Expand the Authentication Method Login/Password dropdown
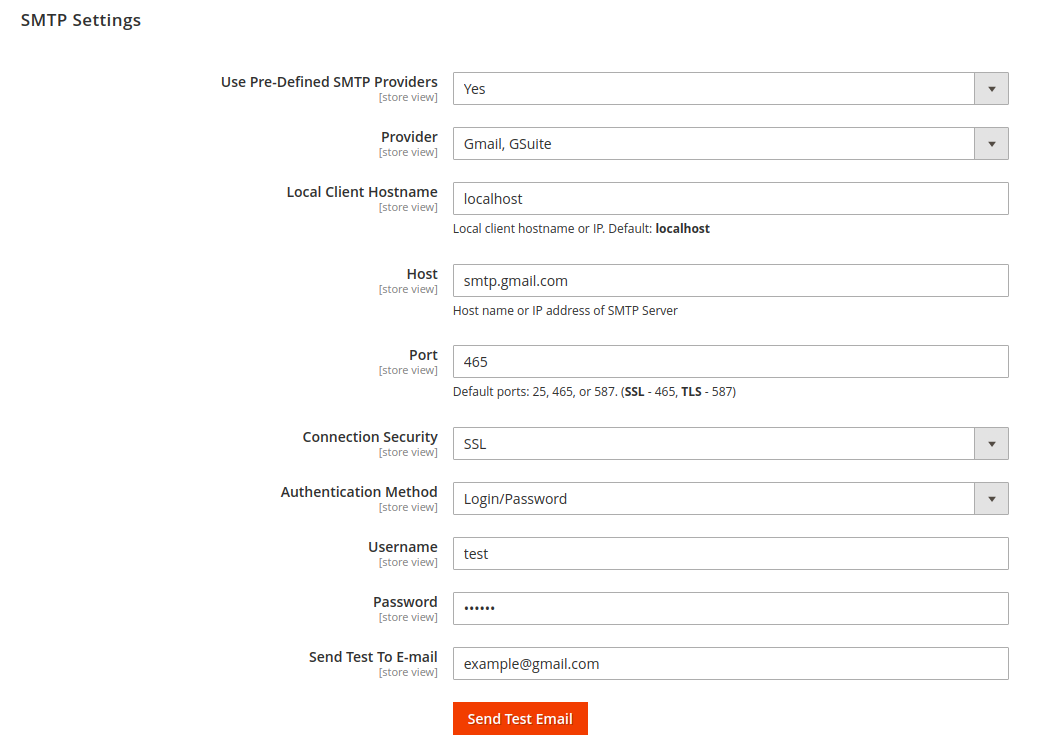This screenshot has height=755, width=1058. (730, 499)
